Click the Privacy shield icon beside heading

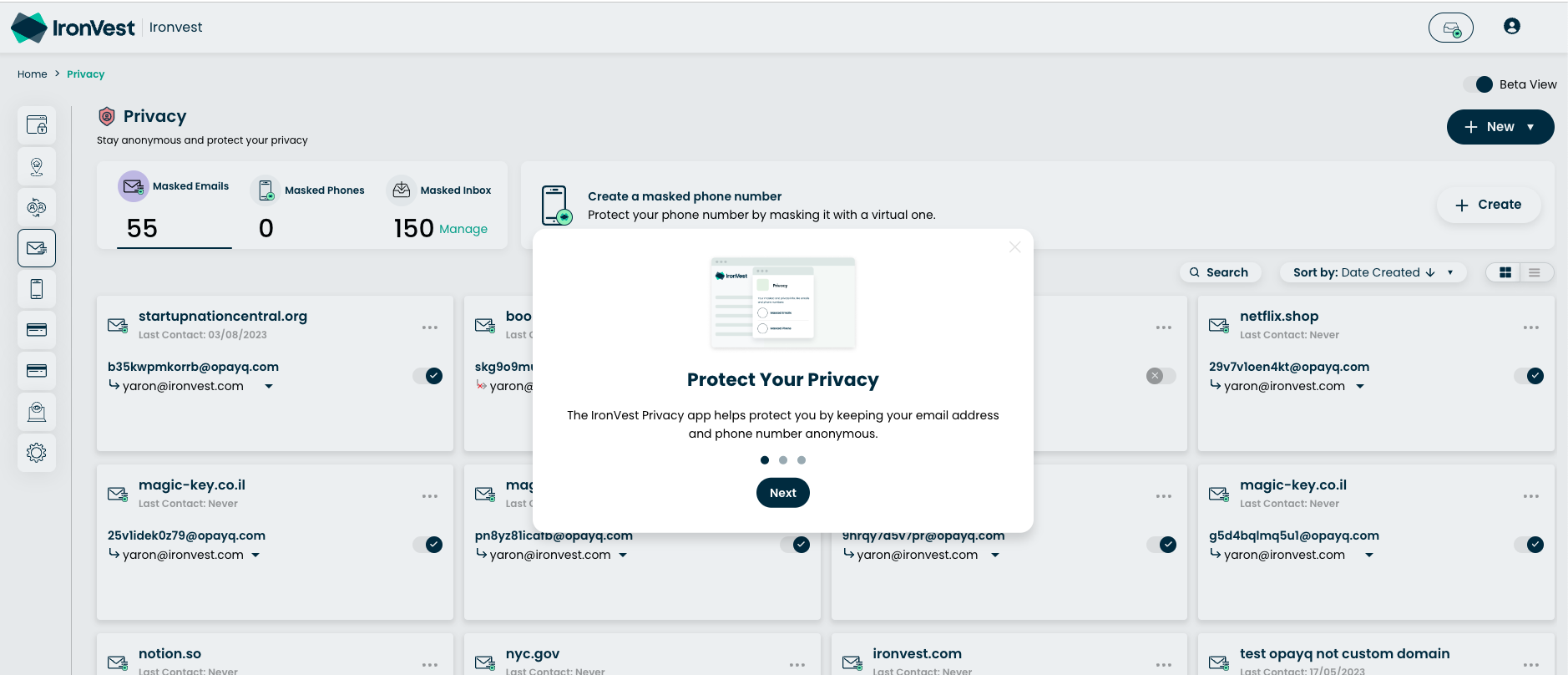point(107,116)
